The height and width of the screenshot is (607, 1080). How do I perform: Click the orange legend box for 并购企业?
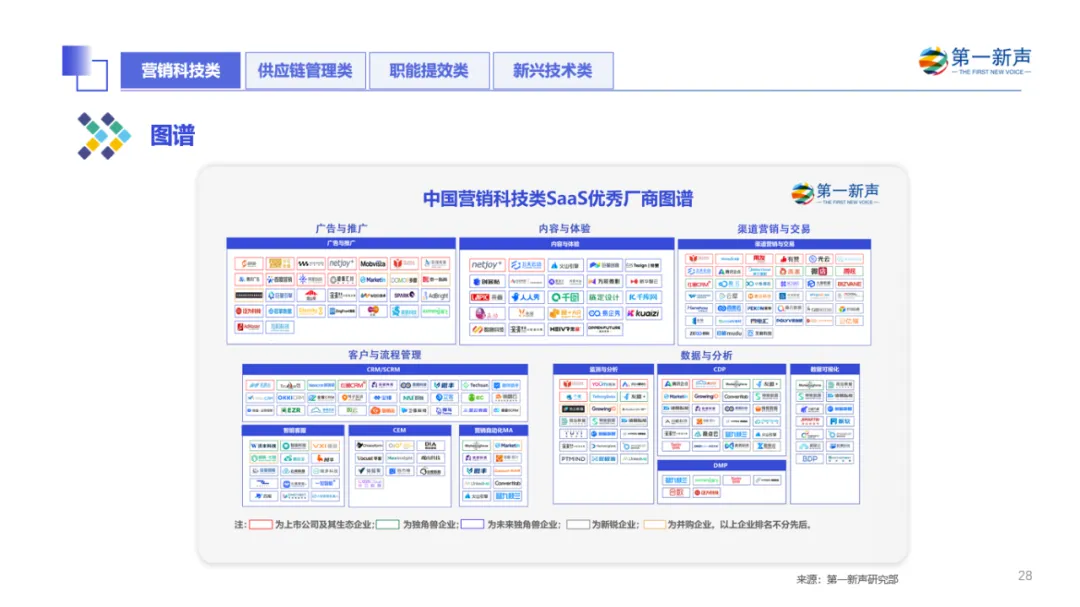click(654, 524)
